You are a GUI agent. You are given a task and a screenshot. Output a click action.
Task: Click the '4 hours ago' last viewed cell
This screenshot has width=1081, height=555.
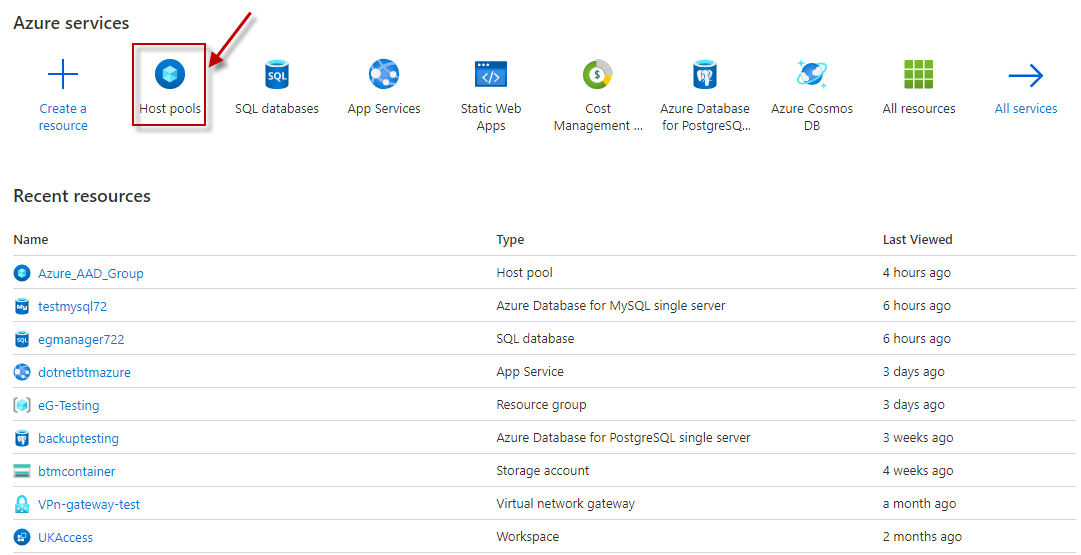pyautogui.click(x=916, y=272)
